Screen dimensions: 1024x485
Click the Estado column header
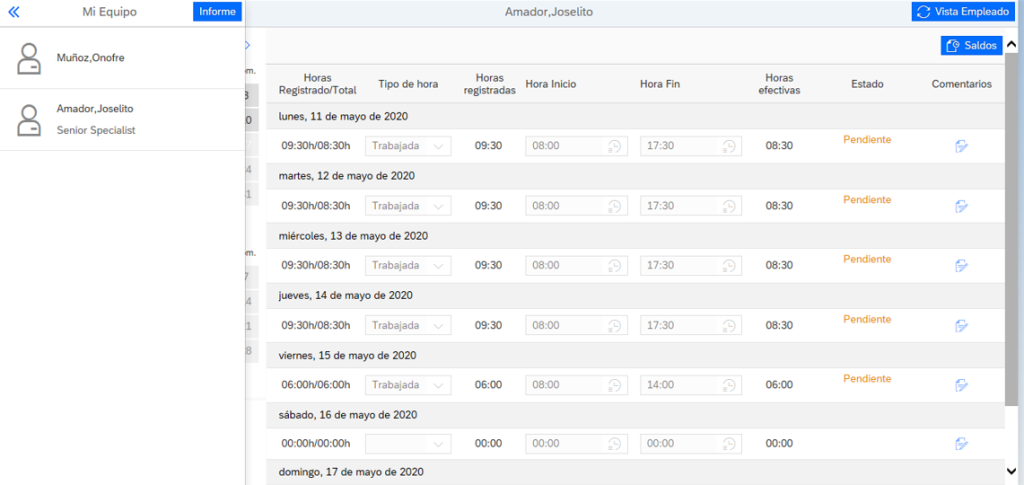click(x=867, y=84)
